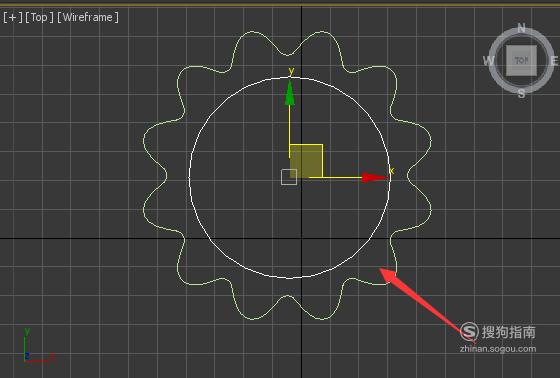
Task: Click the yellow XY-plane handle of gizmo
Action: pyautogui.click(x=306, y=161)
